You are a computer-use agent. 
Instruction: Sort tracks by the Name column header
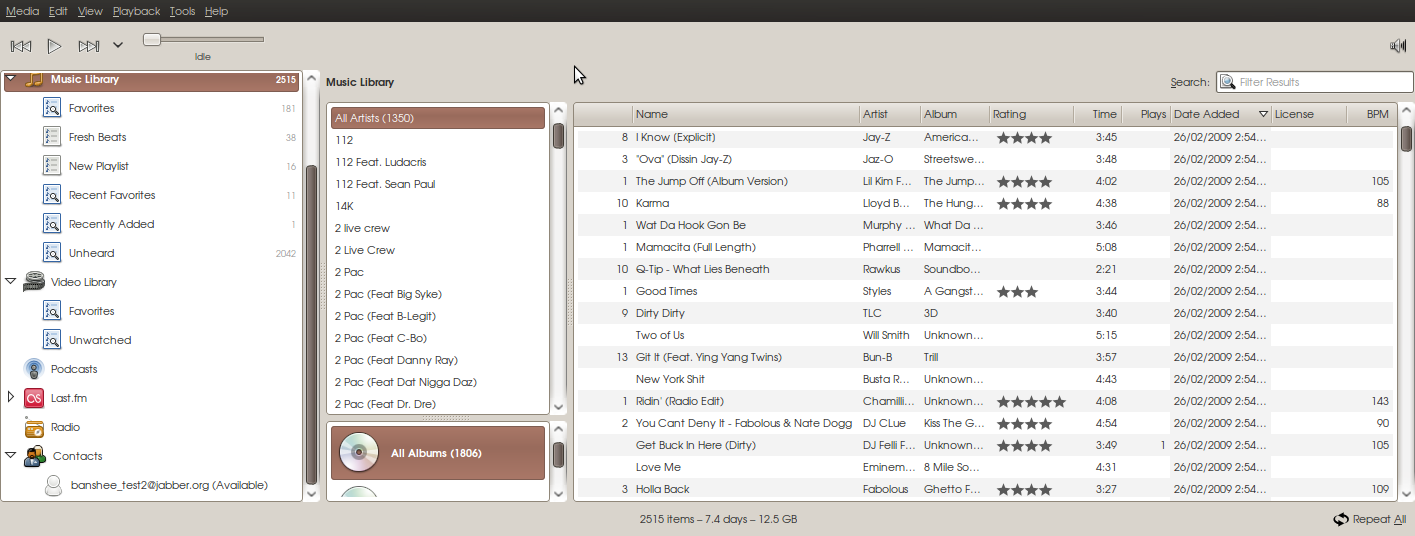745,114
